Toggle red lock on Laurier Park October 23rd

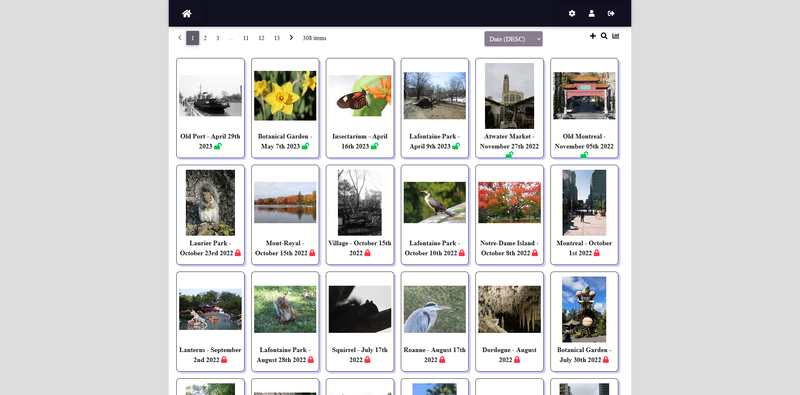tap(238, 253)
